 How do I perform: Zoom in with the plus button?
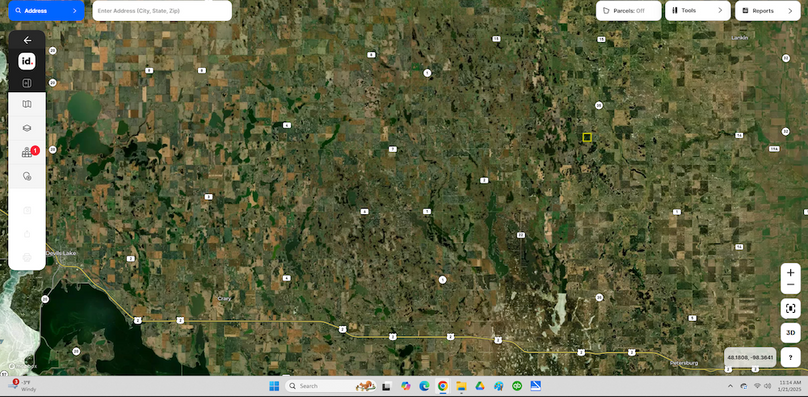coord(790,272)
